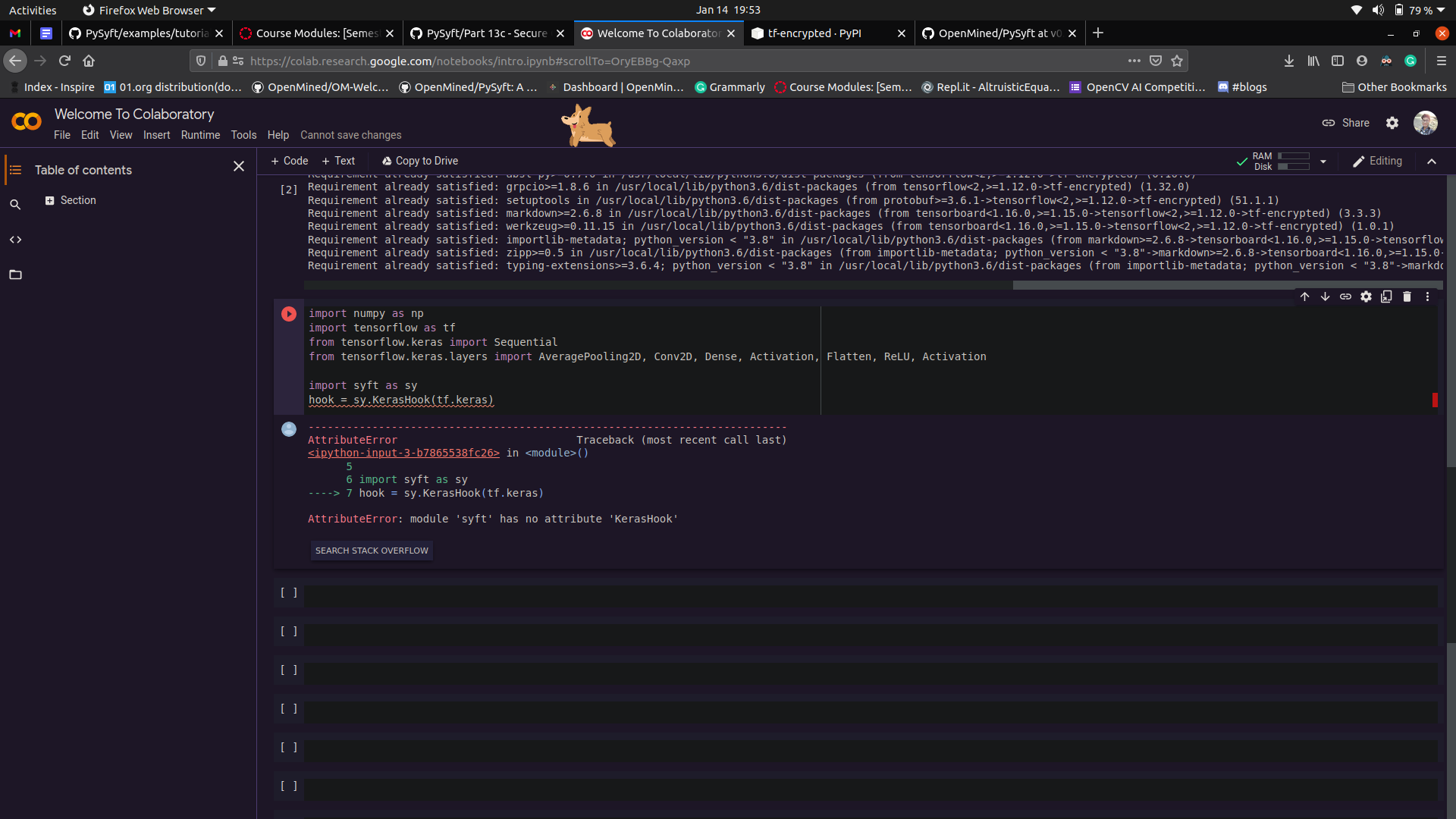This screenshot has height=819, width=1456.
Task: Open the code snippets sidebar icon
Action: click(15, 240)
